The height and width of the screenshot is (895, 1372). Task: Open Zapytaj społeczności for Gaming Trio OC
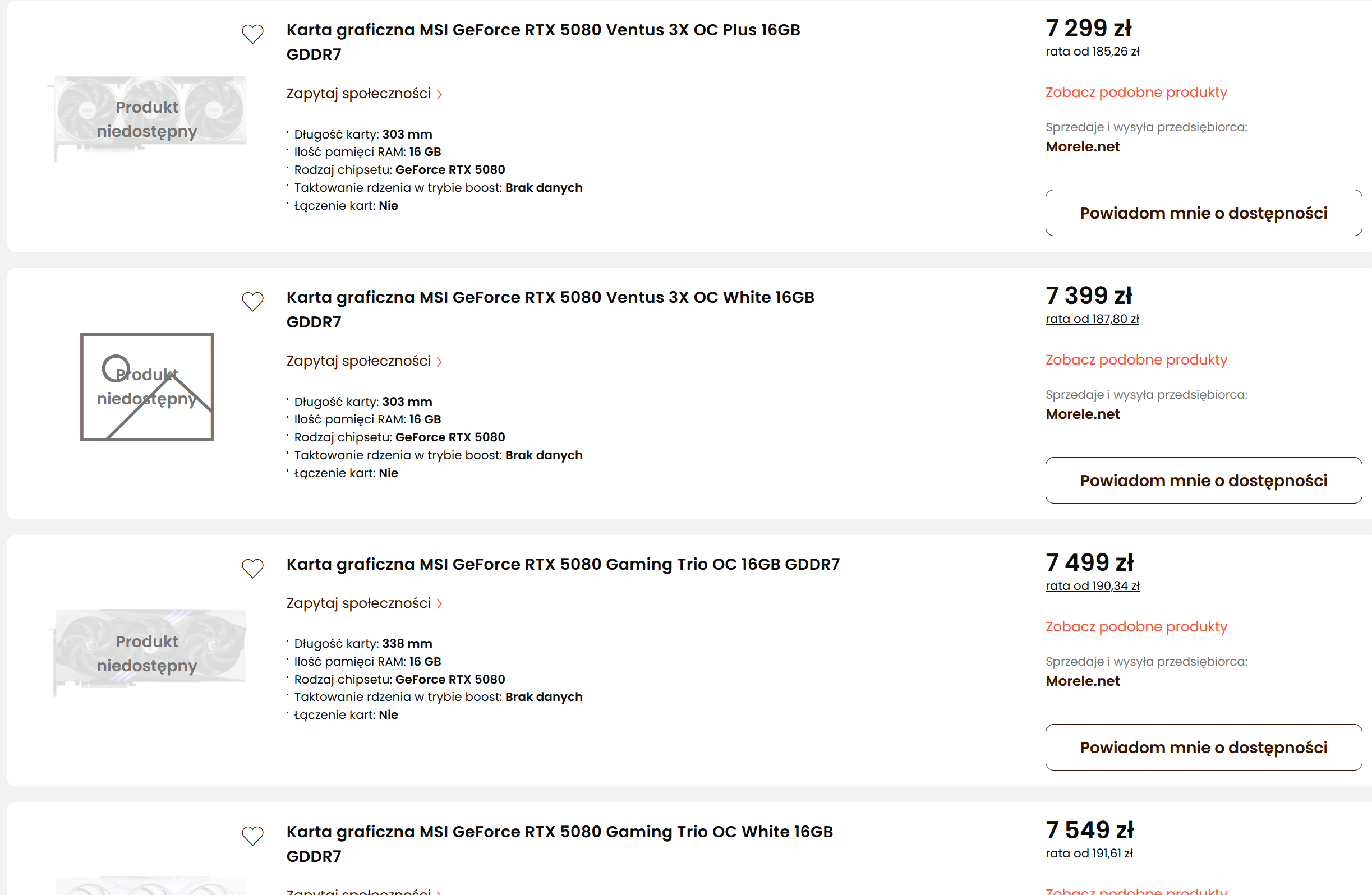pos(363,603)
